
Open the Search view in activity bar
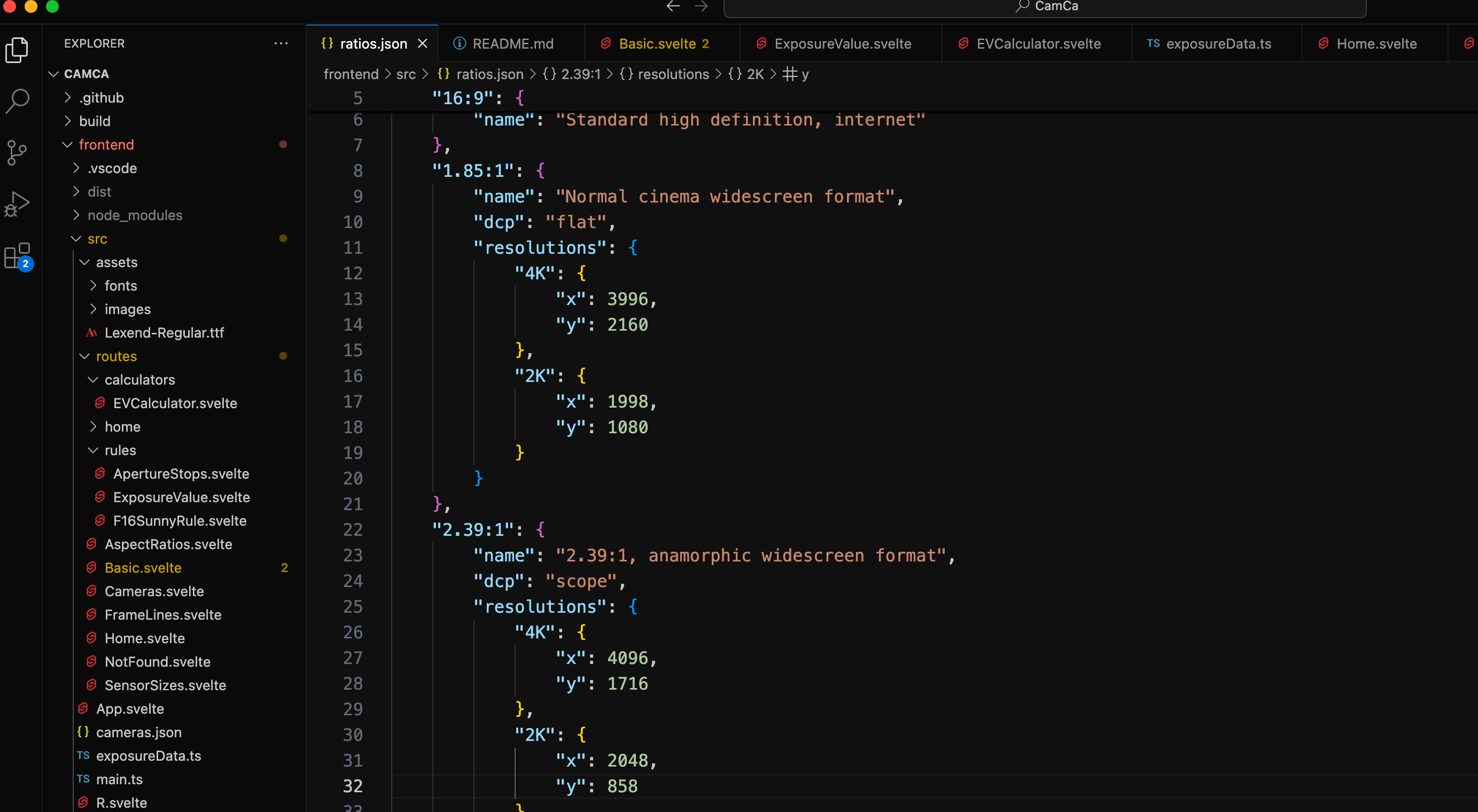17,101
